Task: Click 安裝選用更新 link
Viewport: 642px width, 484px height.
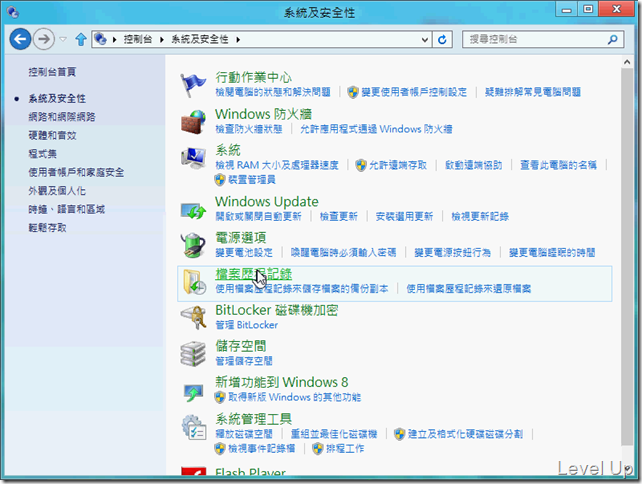Action: pos(404,217)
